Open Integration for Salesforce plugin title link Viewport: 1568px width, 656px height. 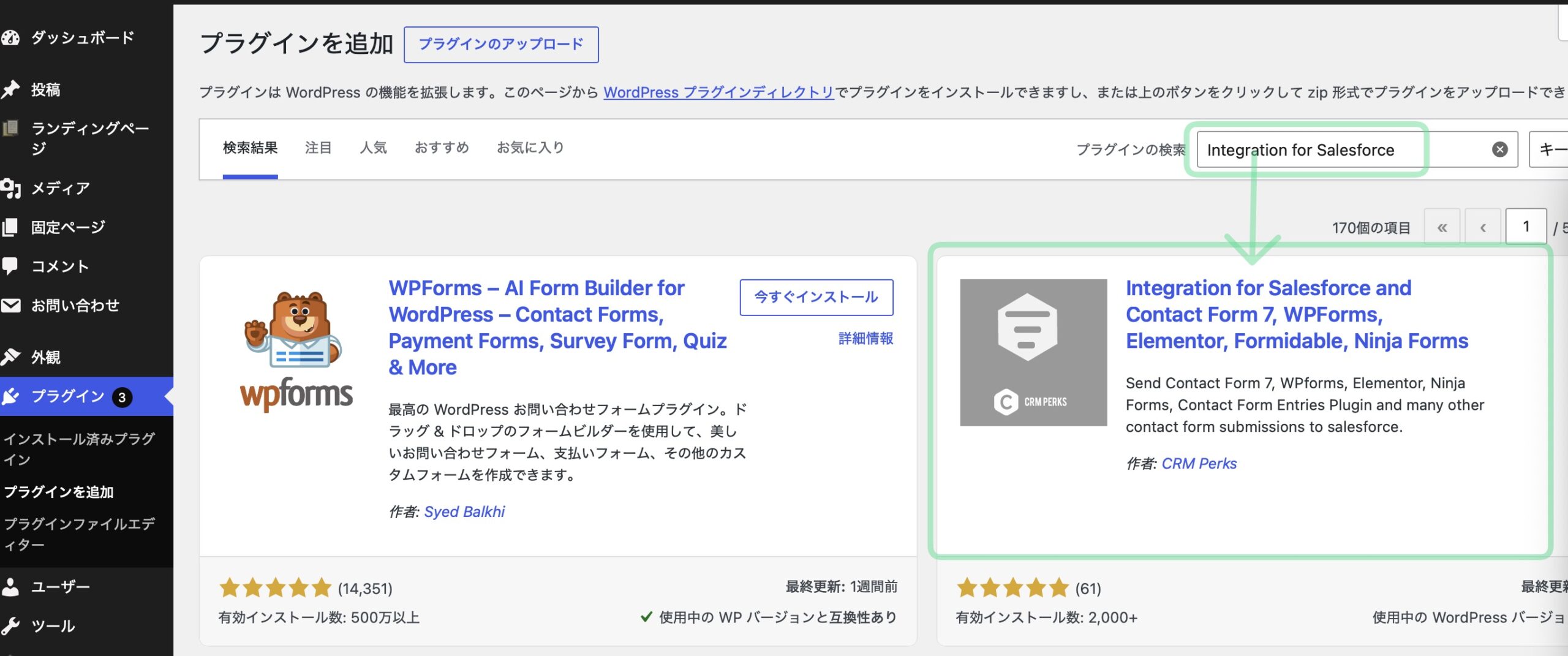point(1297,314)
